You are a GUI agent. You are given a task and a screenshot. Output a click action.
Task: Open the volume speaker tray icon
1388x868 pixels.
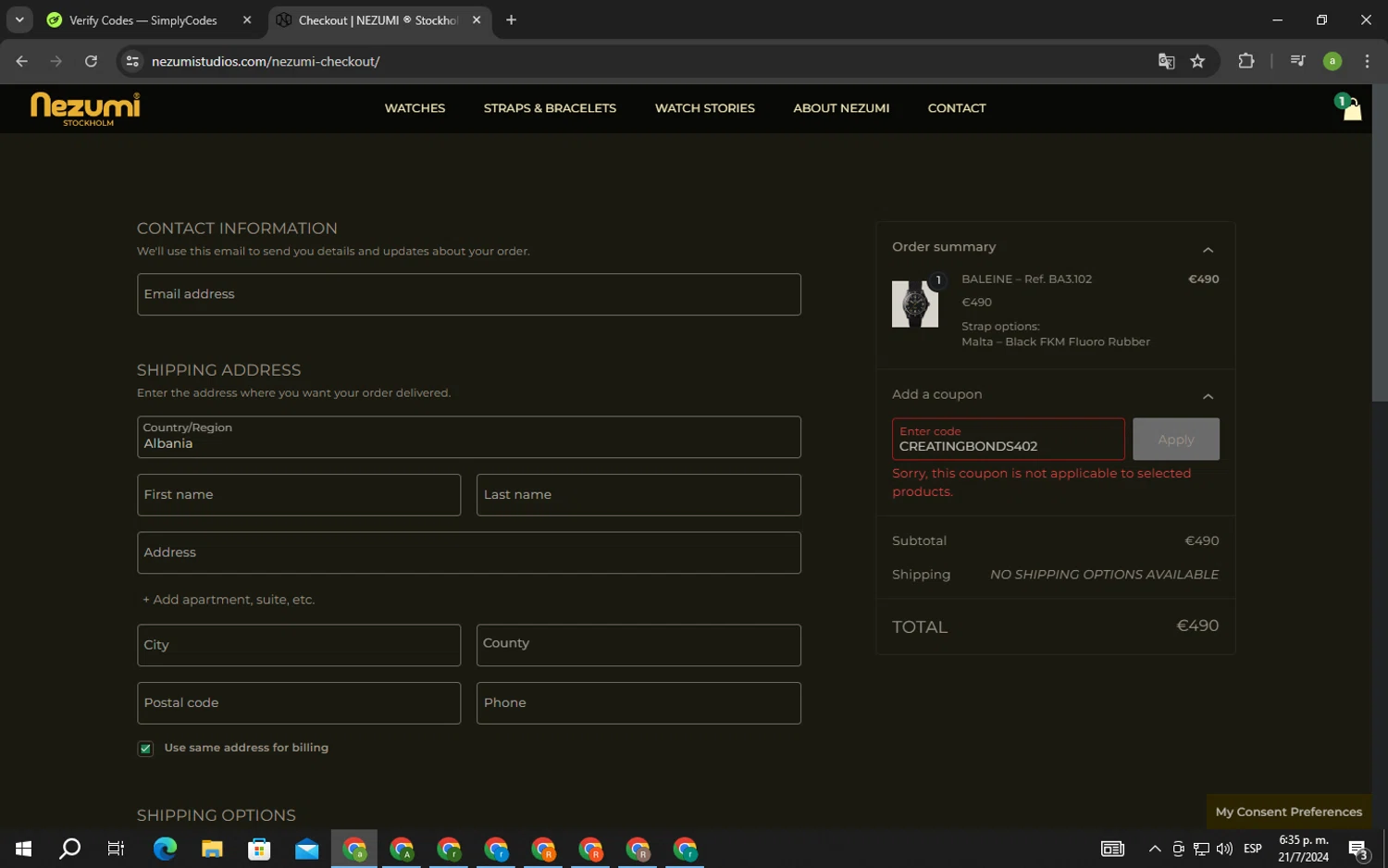click(x=1224, y=849)
